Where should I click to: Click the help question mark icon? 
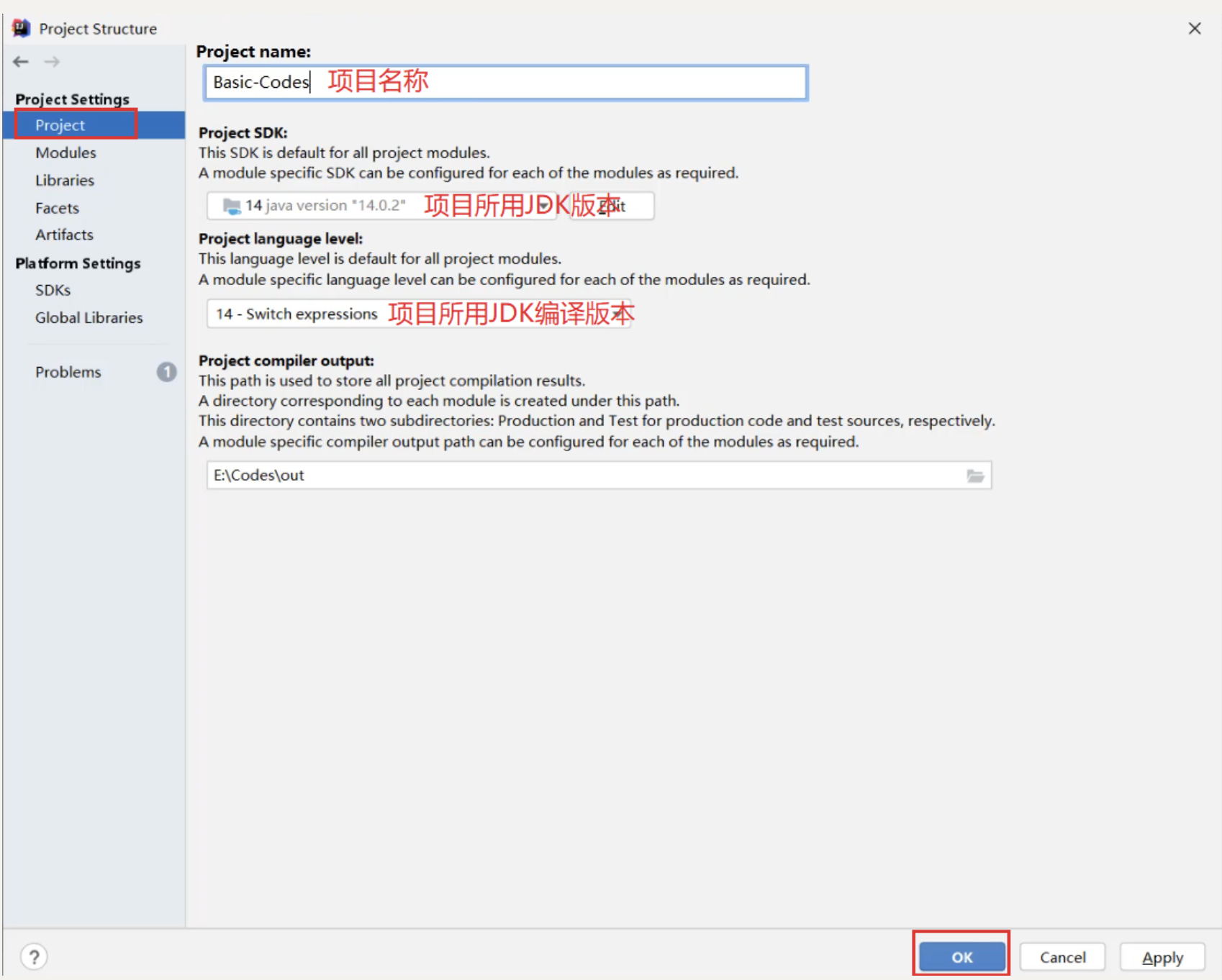pos(34,956)
